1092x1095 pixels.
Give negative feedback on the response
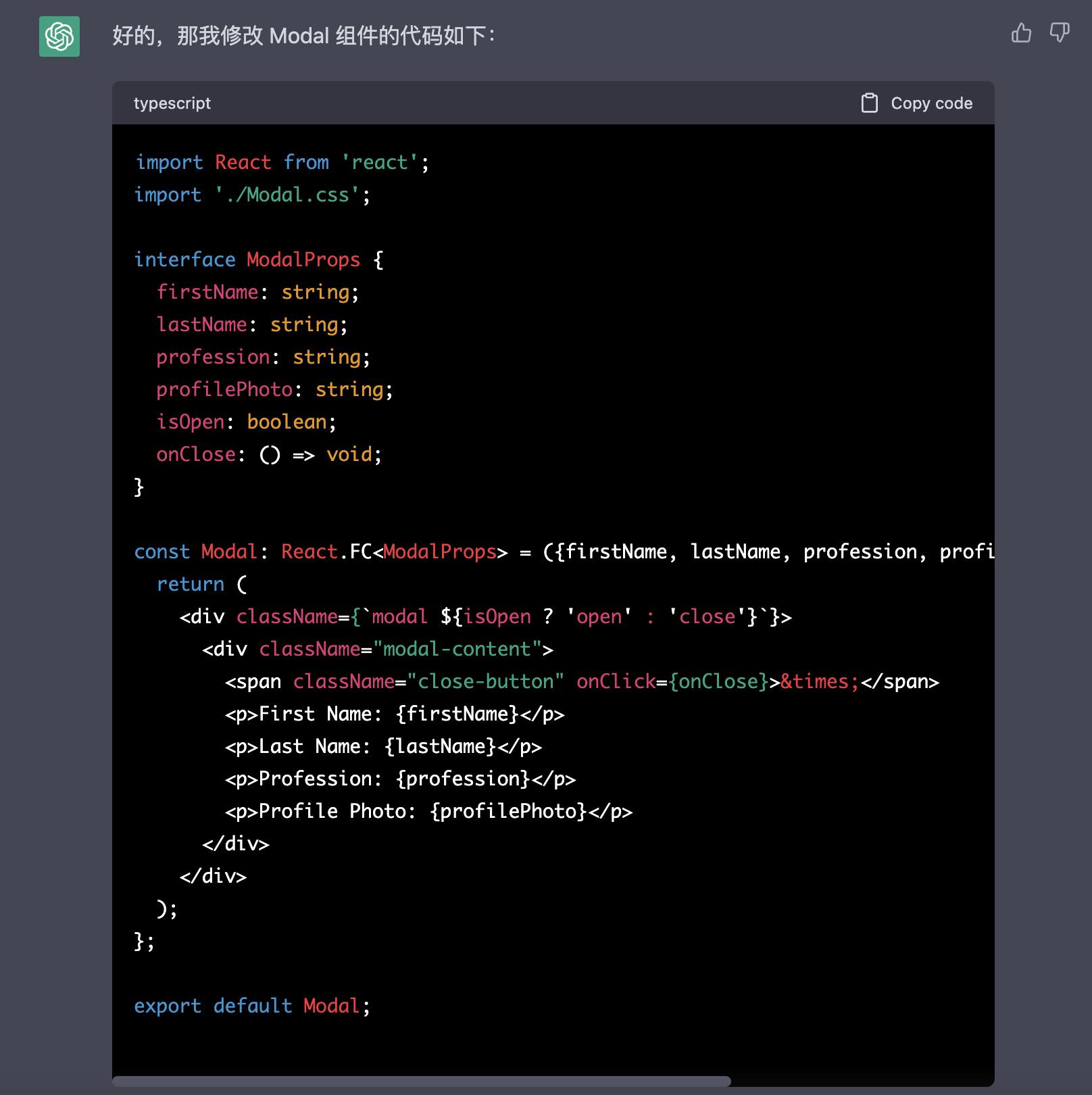1058,32
